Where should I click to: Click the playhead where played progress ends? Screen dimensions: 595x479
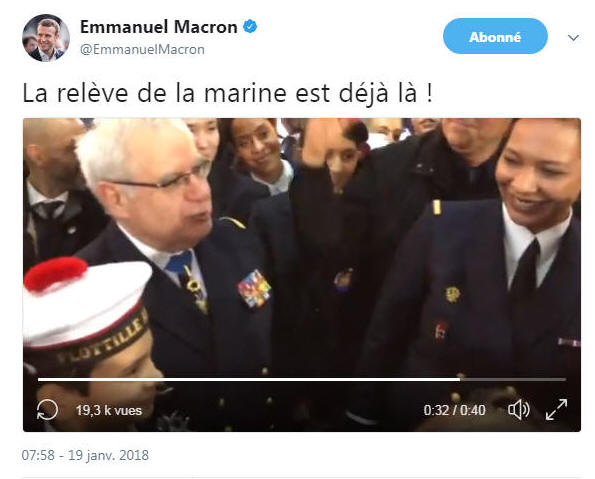(460, 379)
